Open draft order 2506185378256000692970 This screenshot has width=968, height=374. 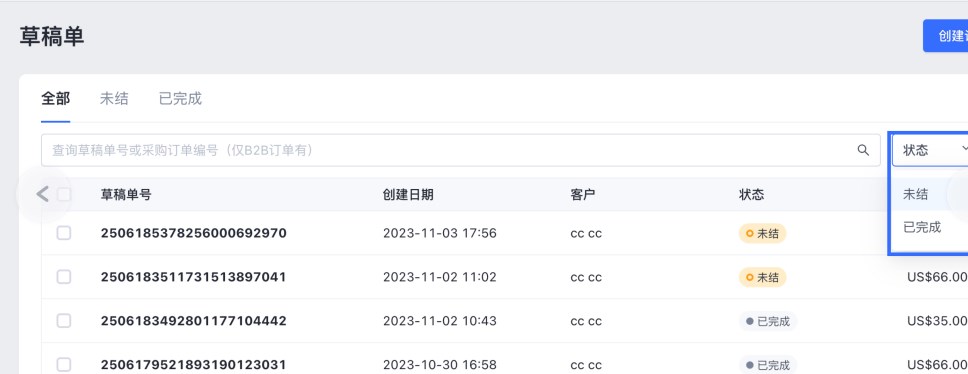193,233
